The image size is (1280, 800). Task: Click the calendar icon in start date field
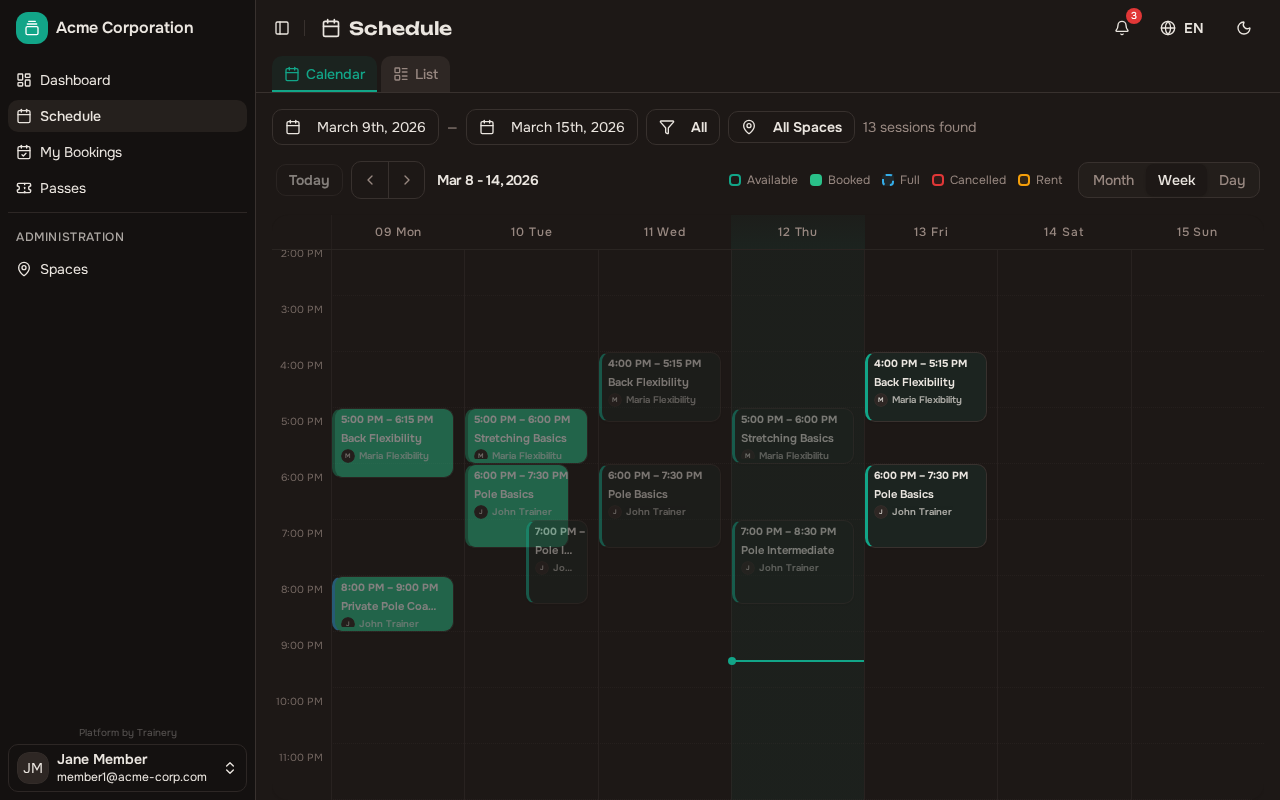pos(293,127)
